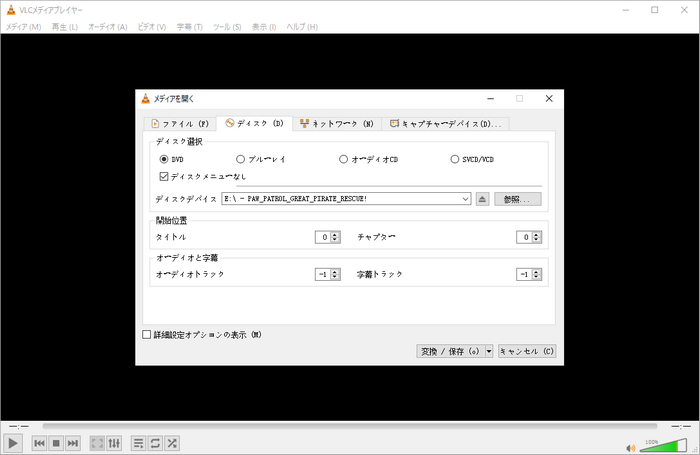Open the extended settings equalizer icon

coord(114,443)
